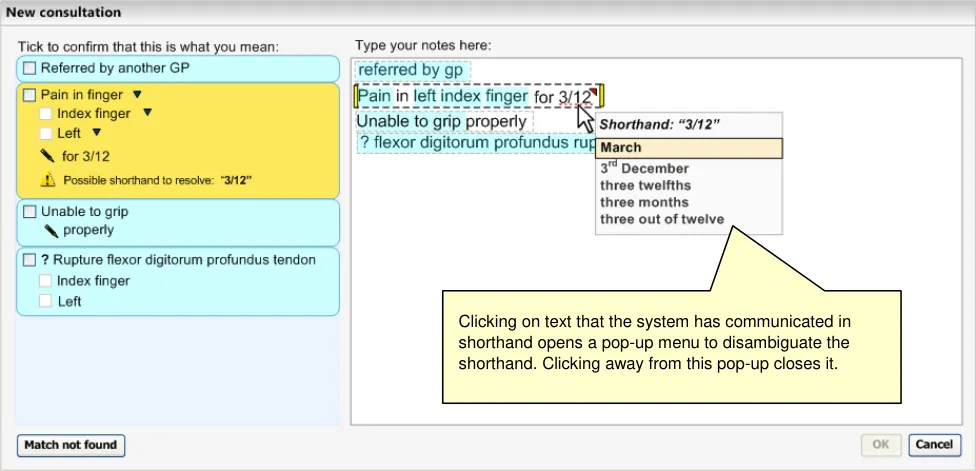This screenshot has height=471, width=976.
Task: Tick the 'Rupture flexor digitorum profundus tendon' checkbox
Action: 29,260
